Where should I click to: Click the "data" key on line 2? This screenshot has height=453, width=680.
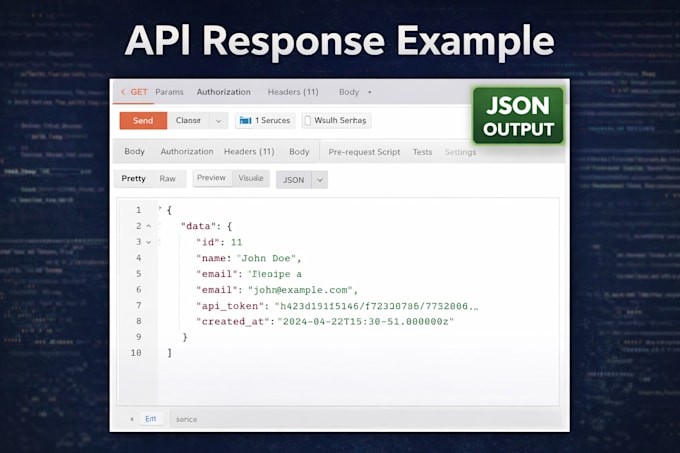[198, 226]
